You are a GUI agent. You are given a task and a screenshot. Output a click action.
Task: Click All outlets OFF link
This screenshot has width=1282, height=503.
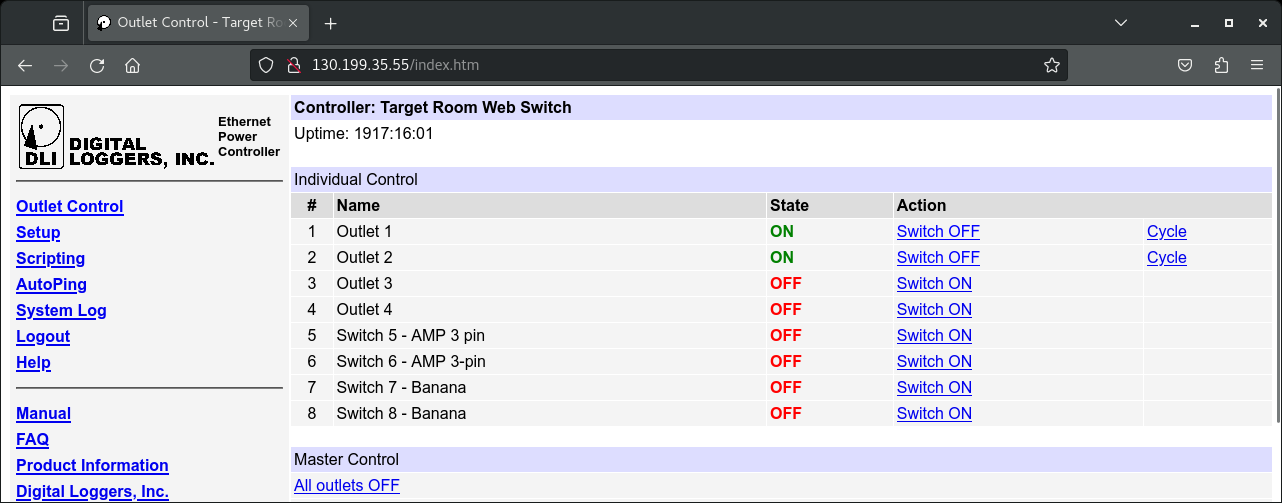[x=346, y=485]
